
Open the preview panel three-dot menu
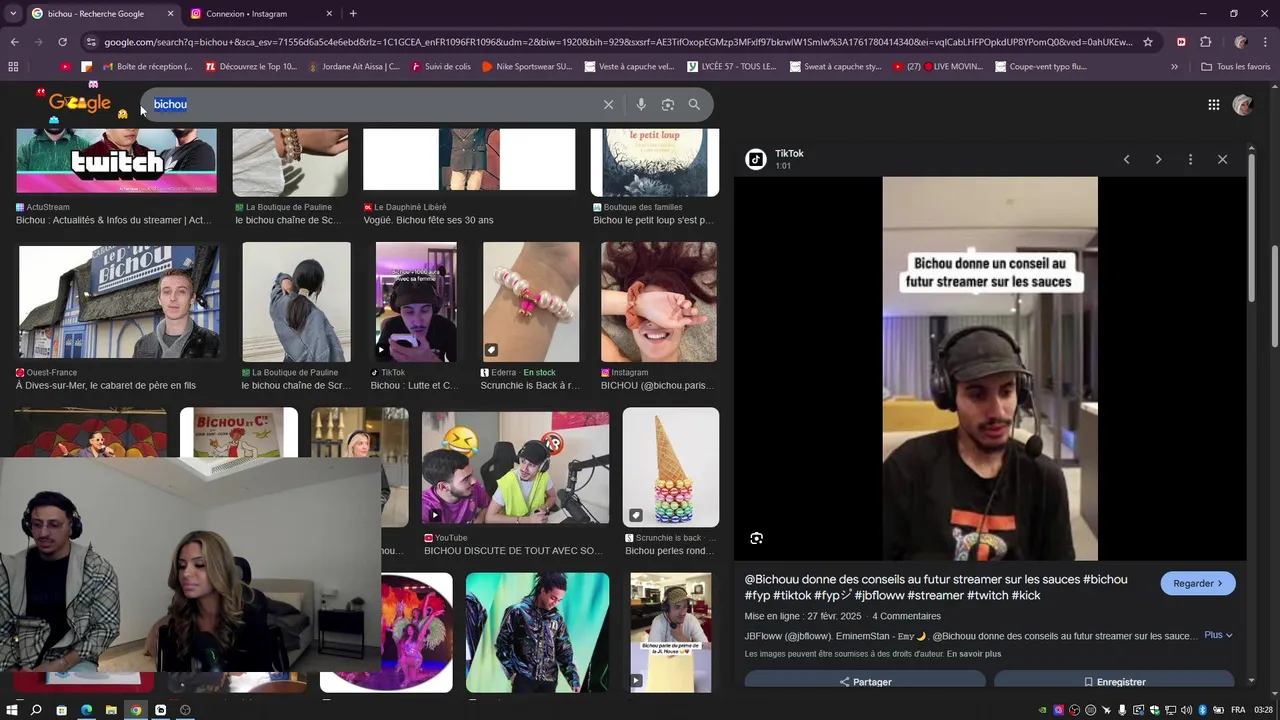[1190, 159]
